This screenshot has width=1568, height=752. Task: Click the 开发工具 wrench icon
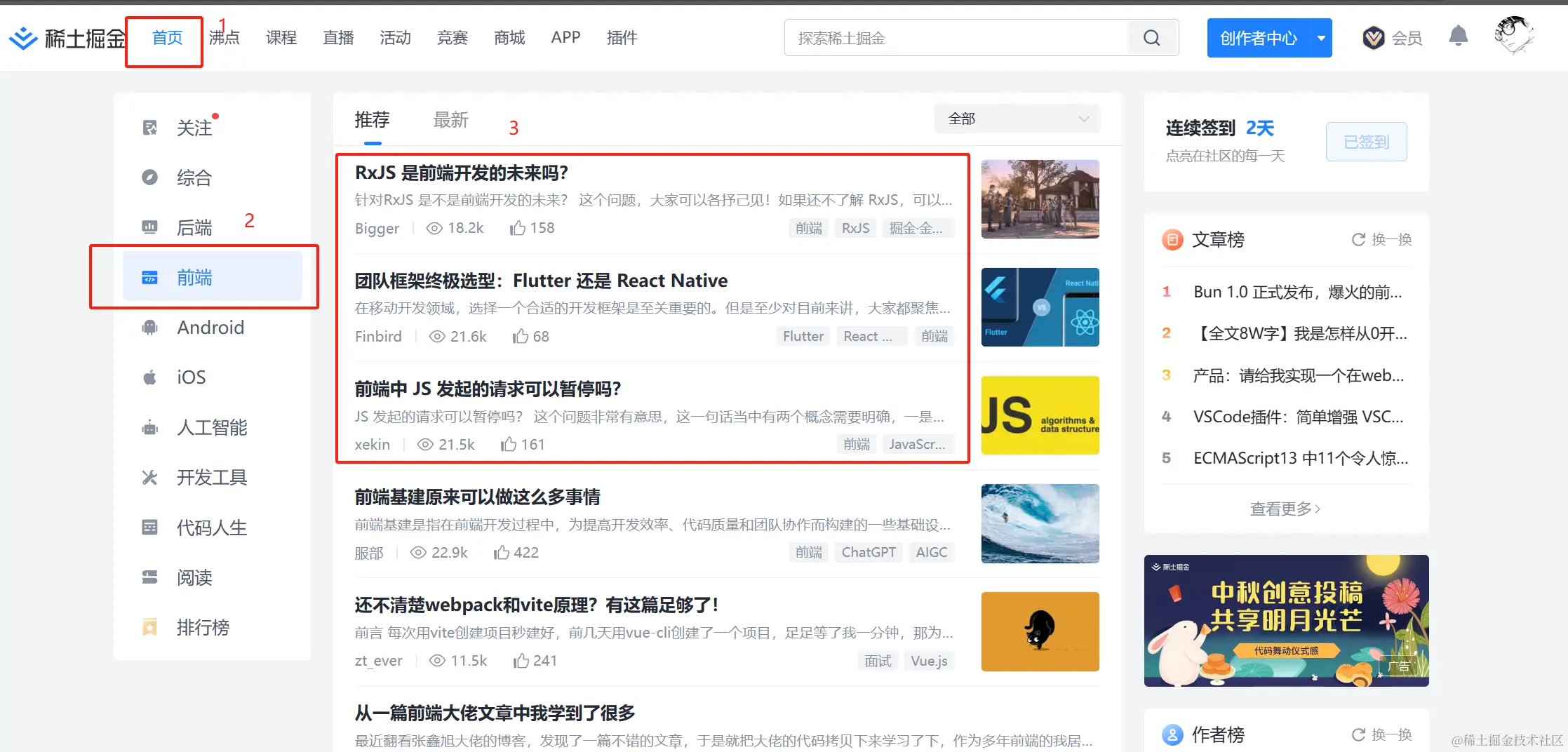pos(150,478)
